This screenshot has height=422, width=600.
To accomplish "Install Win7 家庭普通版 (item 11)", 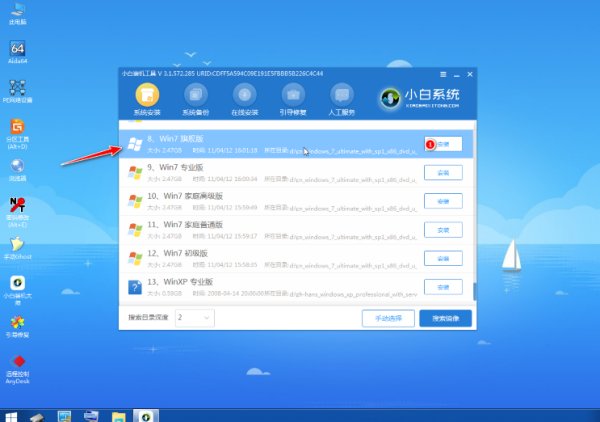I will [x=443, y=230].
